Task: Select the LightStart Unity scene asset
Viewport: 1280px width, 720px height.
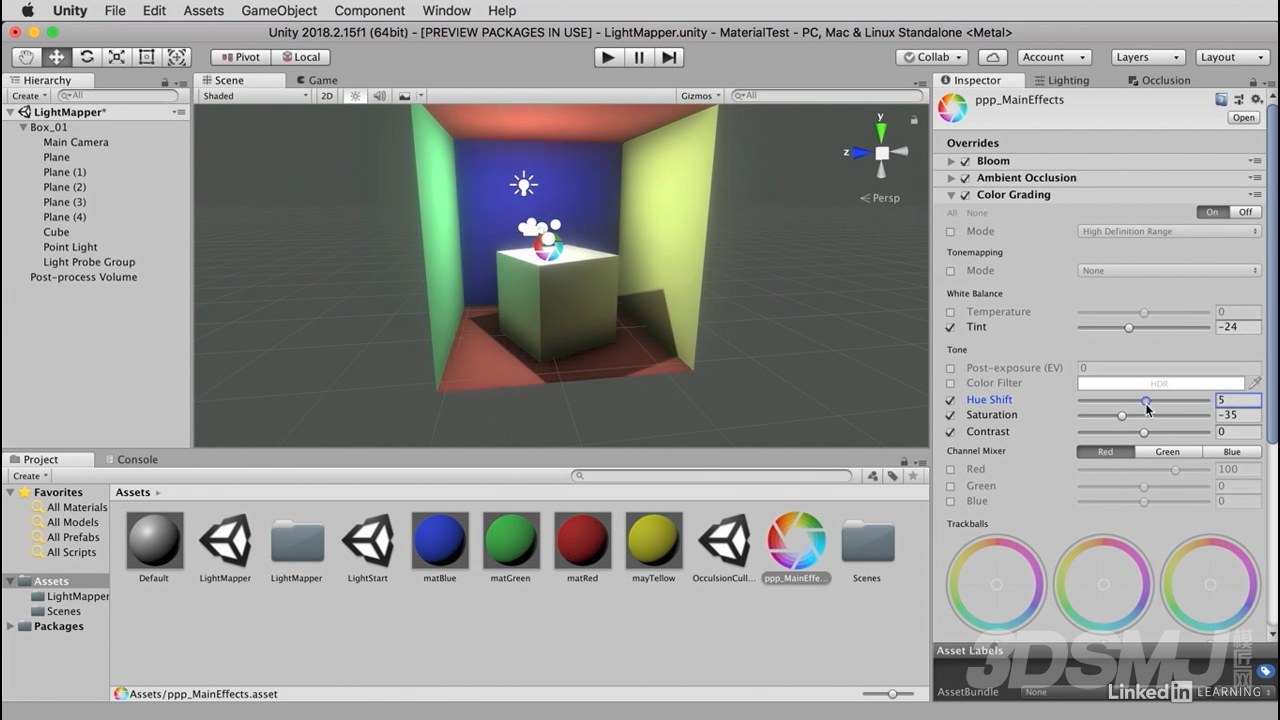Action: pyautogui.click(x=368, y=541)
